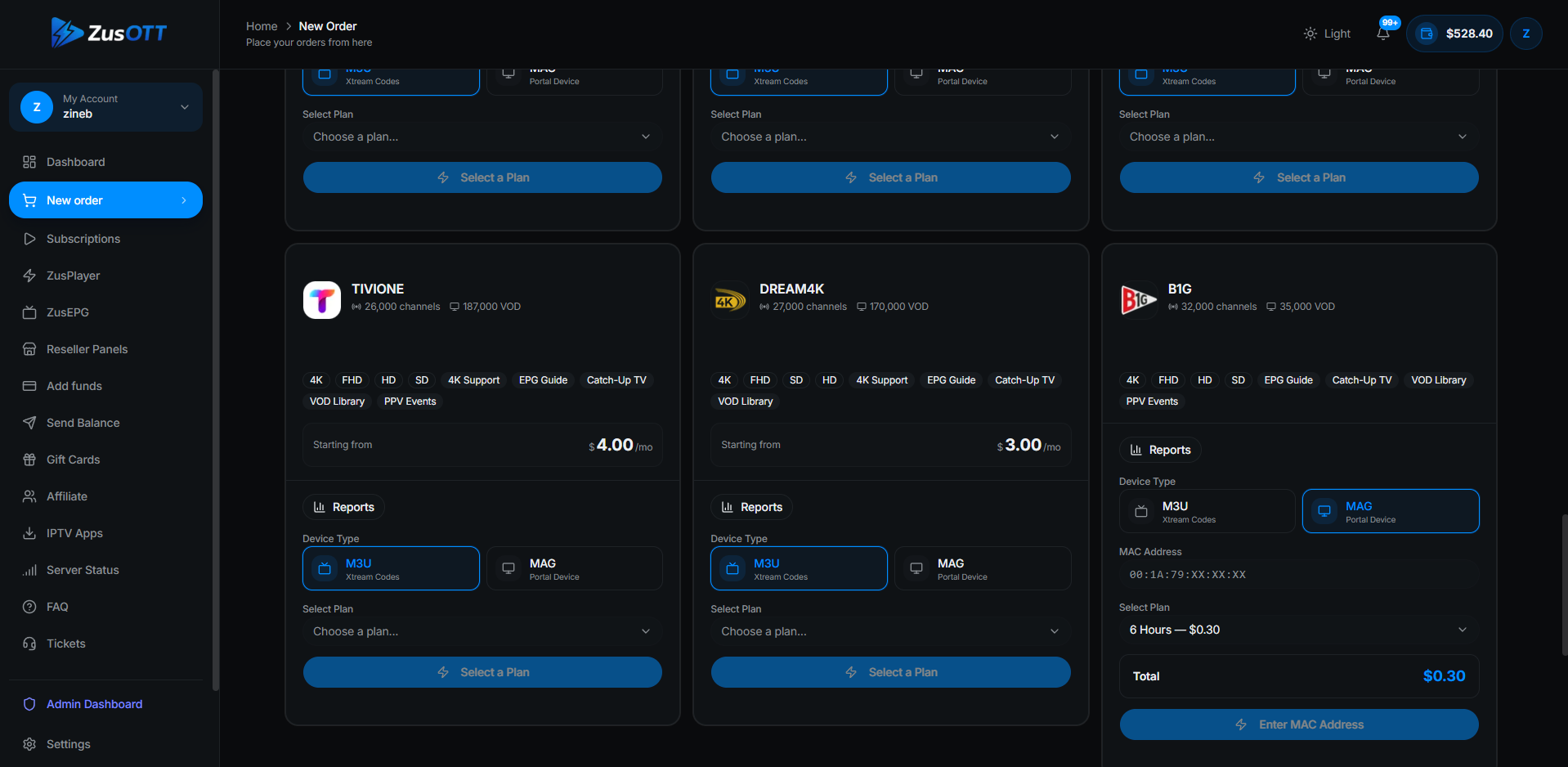Click Reseller Panels store icon
The width and height of the screenshot is (1568, 767).
click(29, 349)
